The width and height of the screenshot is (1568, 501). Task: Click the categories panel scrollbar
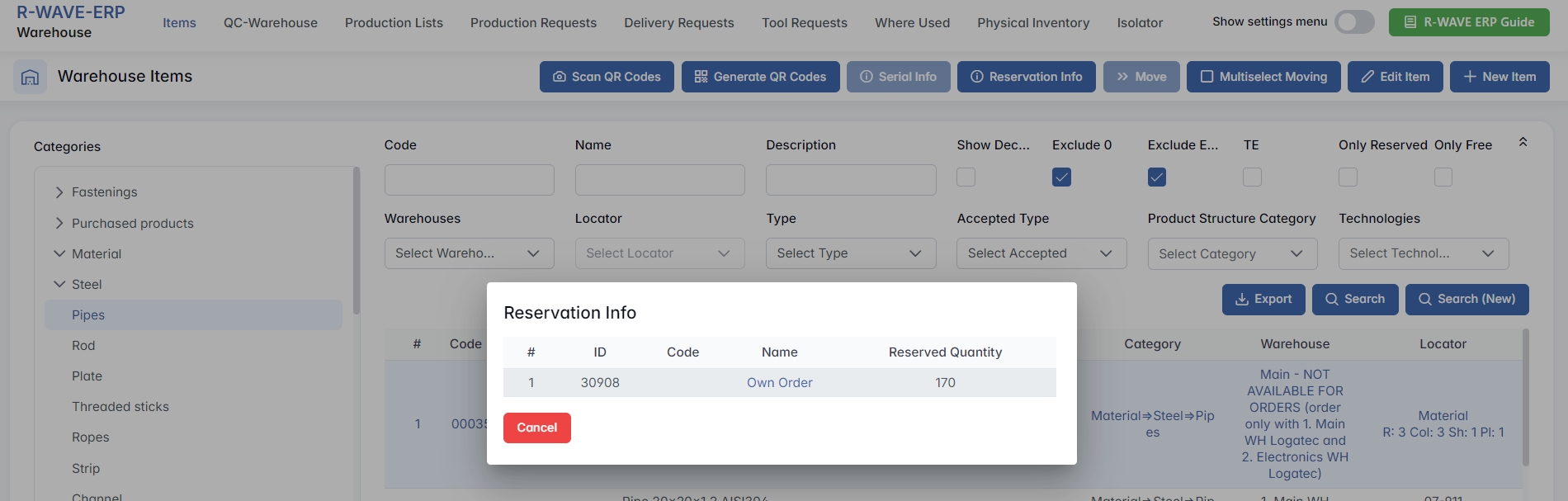click(x=357, y=241)
